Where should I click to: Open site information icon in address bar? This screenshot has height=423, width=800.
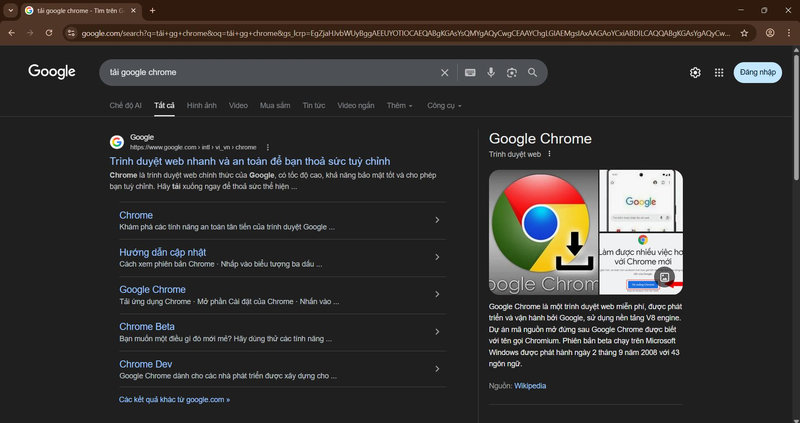71,33
